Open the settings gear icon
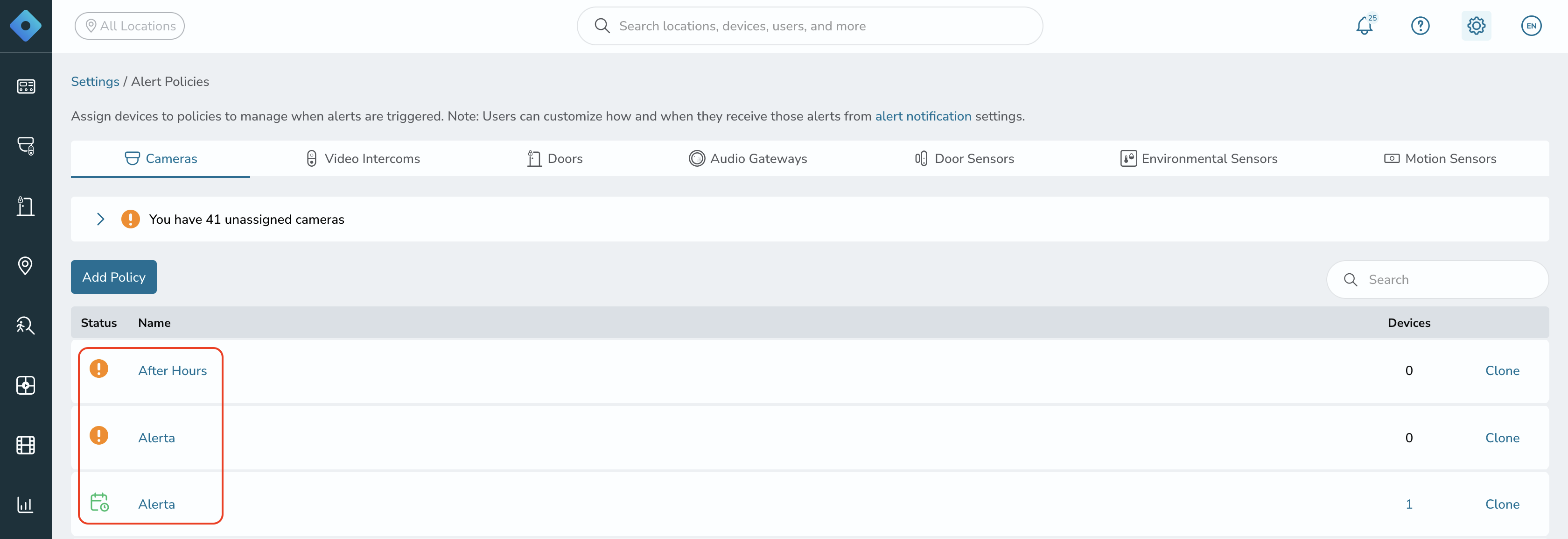The width and height of the screenshot is (1568, 539). click(x=1476, y=26)
